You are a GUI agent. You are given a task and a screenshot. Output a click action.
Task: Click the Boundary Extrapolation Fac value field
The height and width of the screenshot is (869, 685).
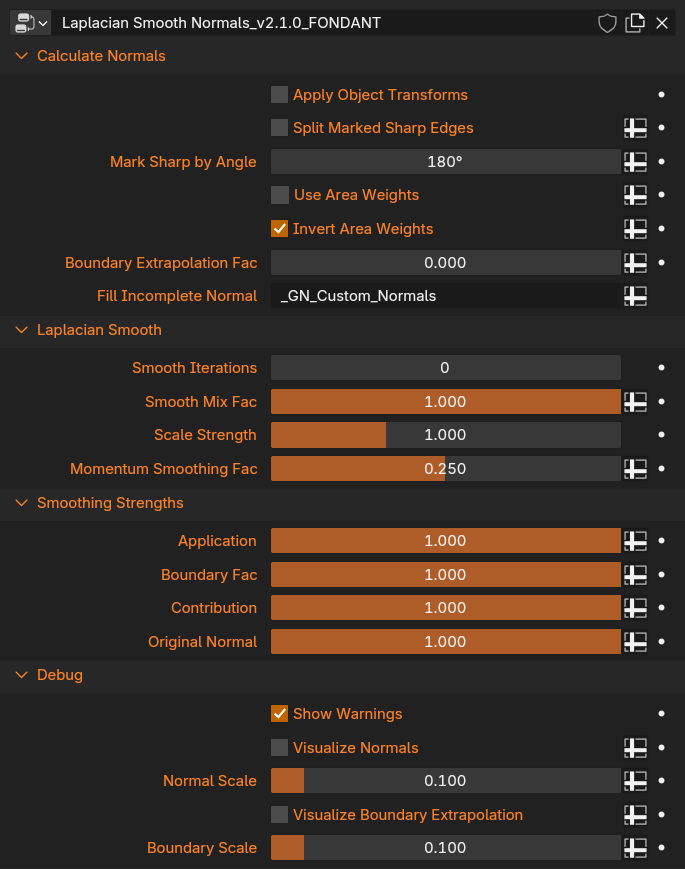[446, 263]
